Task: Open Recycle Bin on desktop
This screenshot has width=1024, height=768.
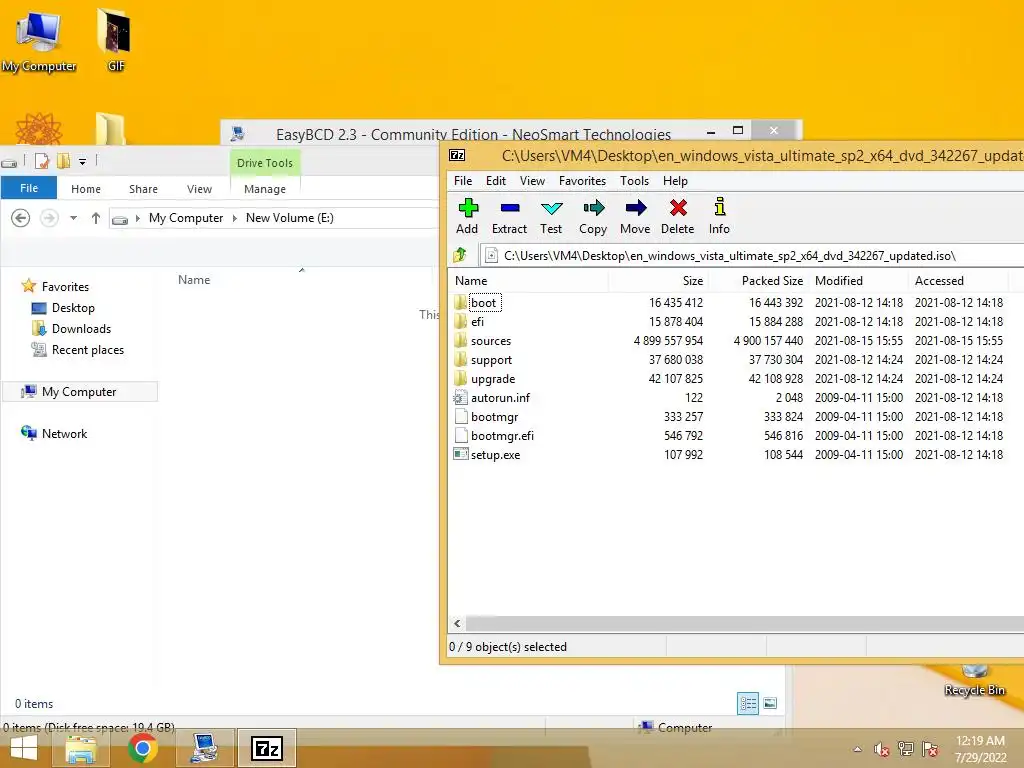Action: [x=974, y=679]
